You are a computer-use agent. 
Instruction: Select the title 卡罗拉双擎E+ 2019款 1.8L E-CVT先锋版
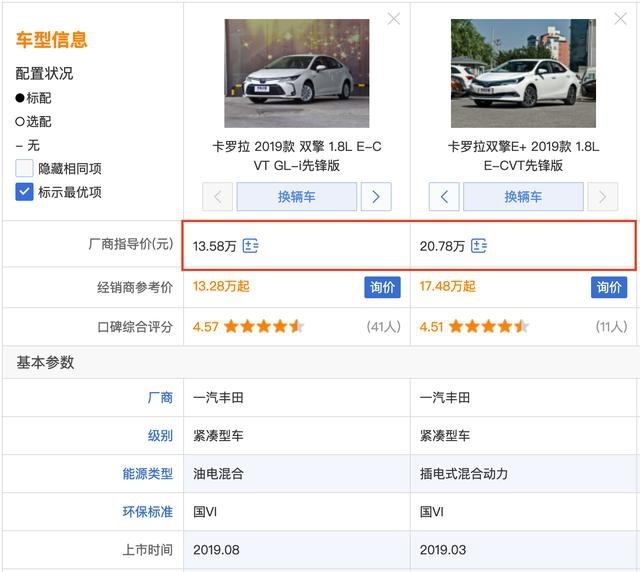point(523,156)
